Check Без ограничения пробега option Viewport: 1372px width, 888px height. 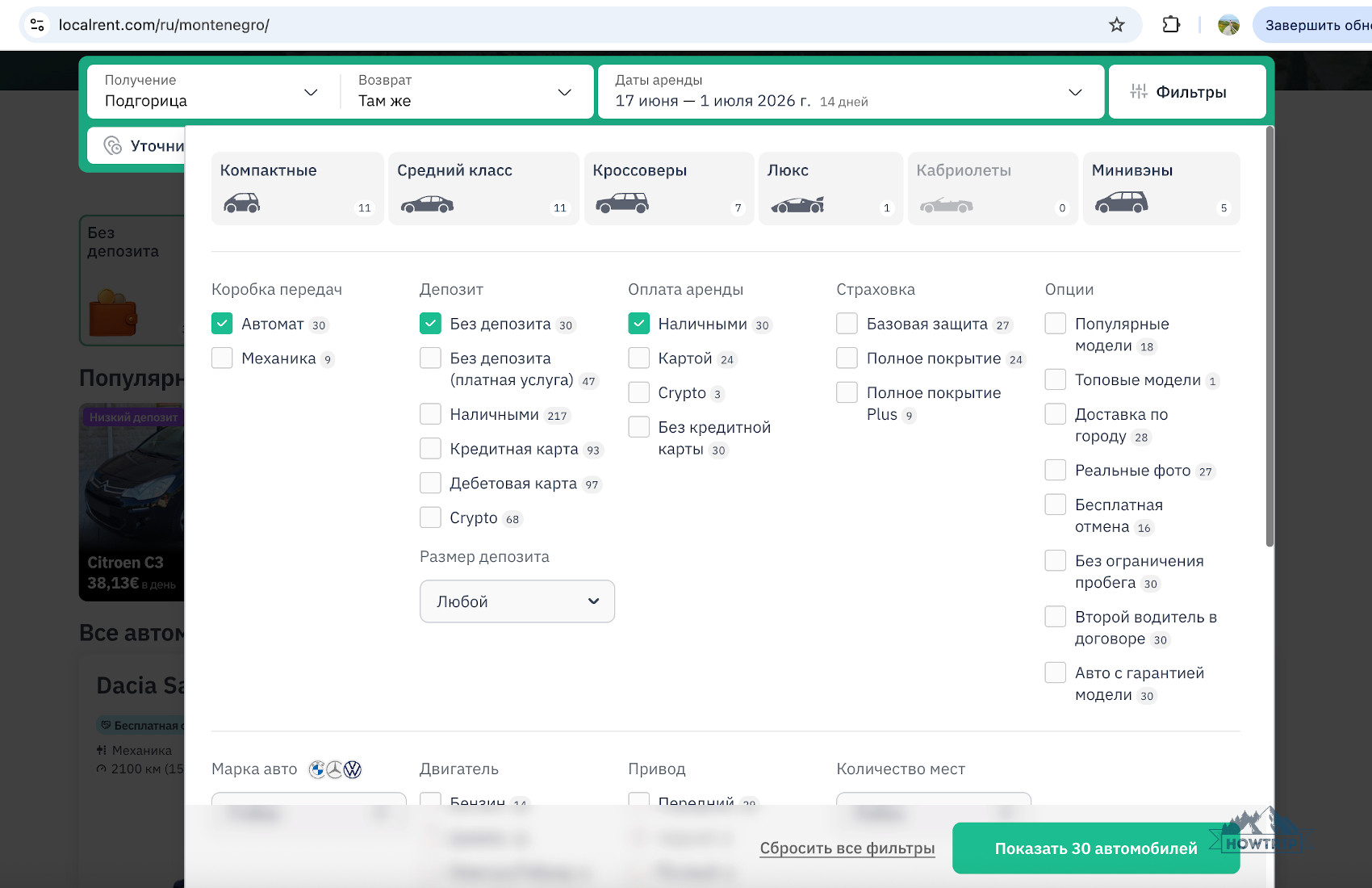pos(1055,560)
